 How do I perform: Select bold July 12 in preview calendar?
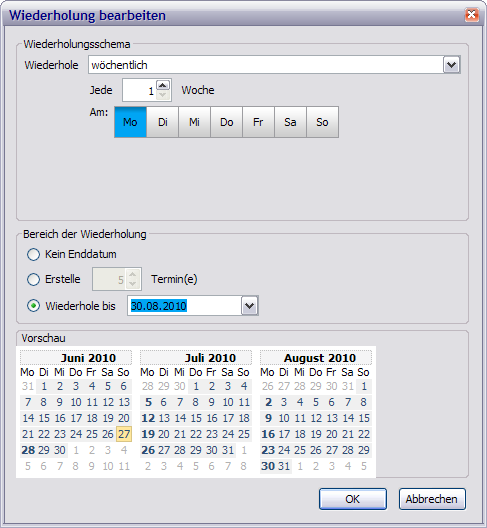pos(148,418)
